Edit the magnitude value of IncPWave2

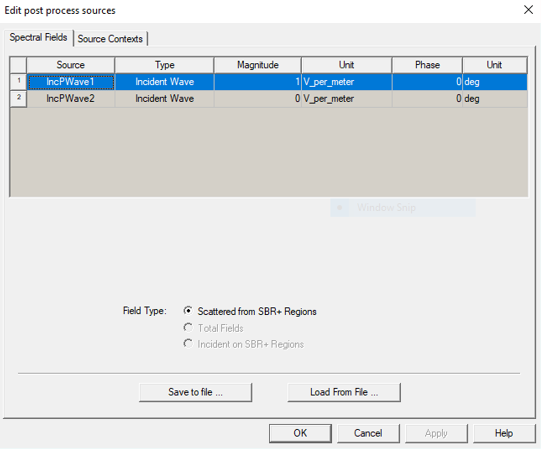(258, 99)
